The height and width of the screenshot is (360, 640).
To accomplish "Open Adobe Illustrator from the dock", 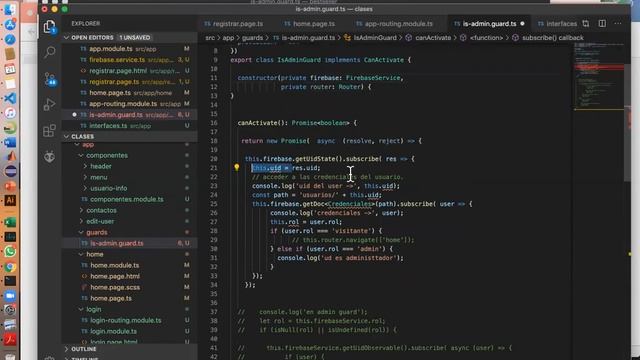I will 10,200.
